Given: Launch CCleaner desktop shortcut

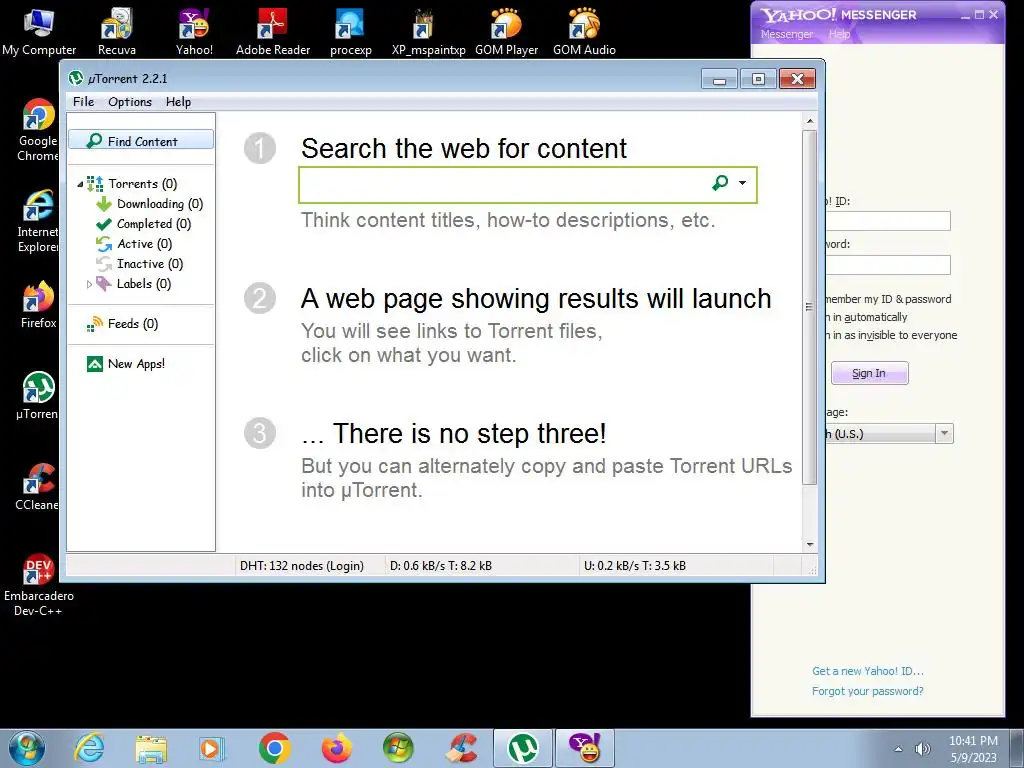Looking at the screenshot, I should click(38, 487).
